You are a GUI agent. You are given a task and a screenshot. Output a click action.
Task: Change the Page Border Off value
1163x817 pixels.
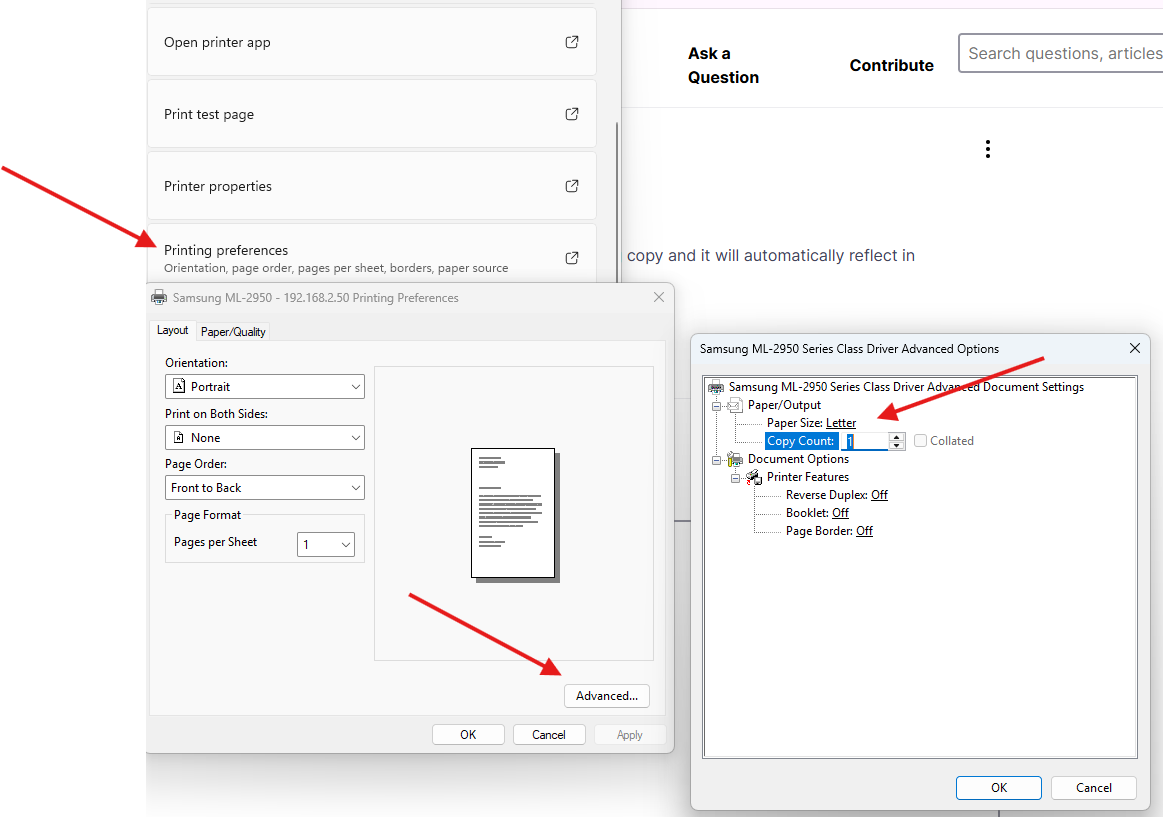864,531
